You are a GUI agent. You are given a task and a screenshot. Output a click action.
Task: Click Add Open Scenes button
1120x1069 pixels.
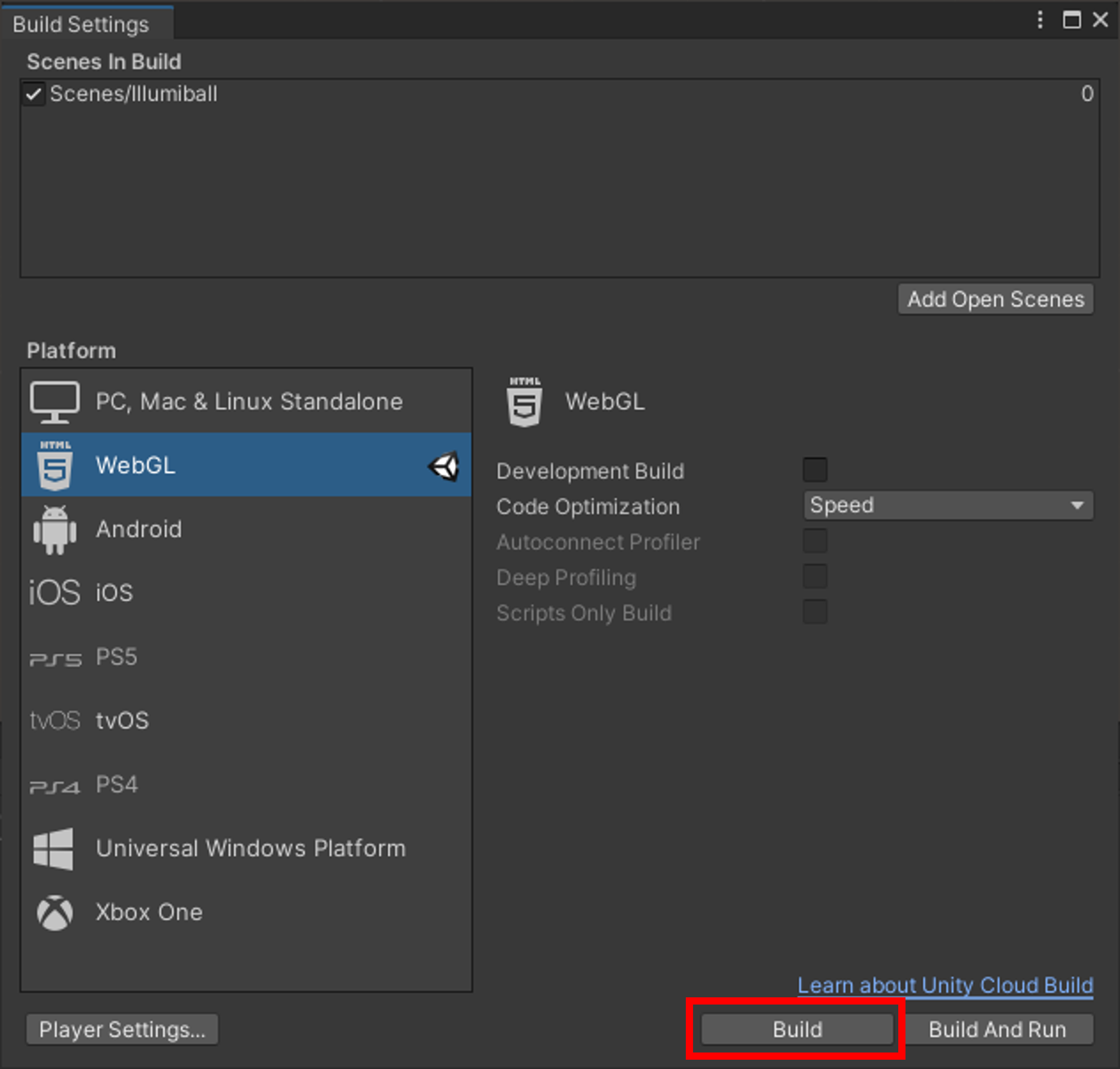click(995, 299)
